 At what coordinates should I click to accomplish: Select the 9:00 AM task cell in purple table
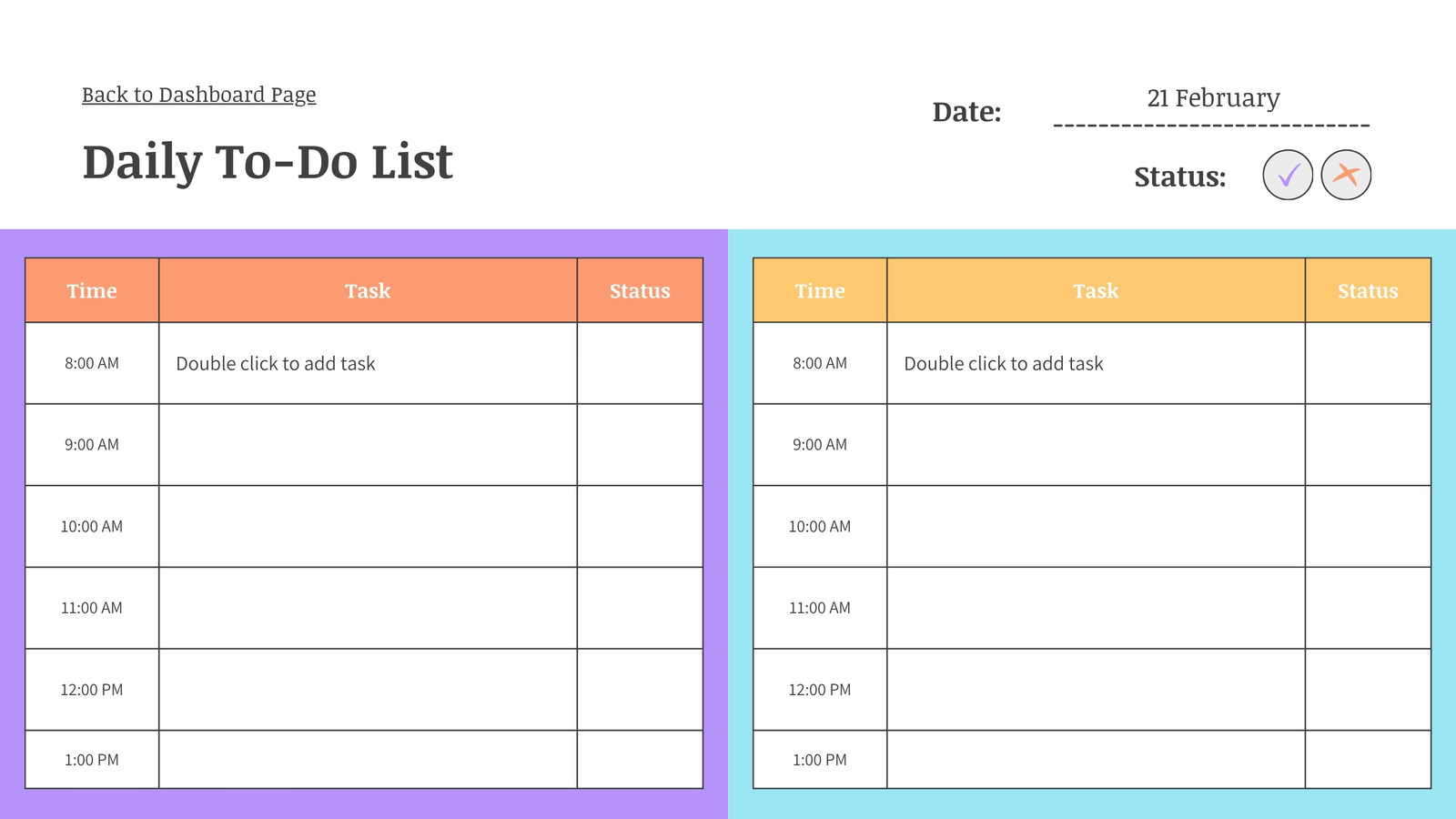[368, 445]
